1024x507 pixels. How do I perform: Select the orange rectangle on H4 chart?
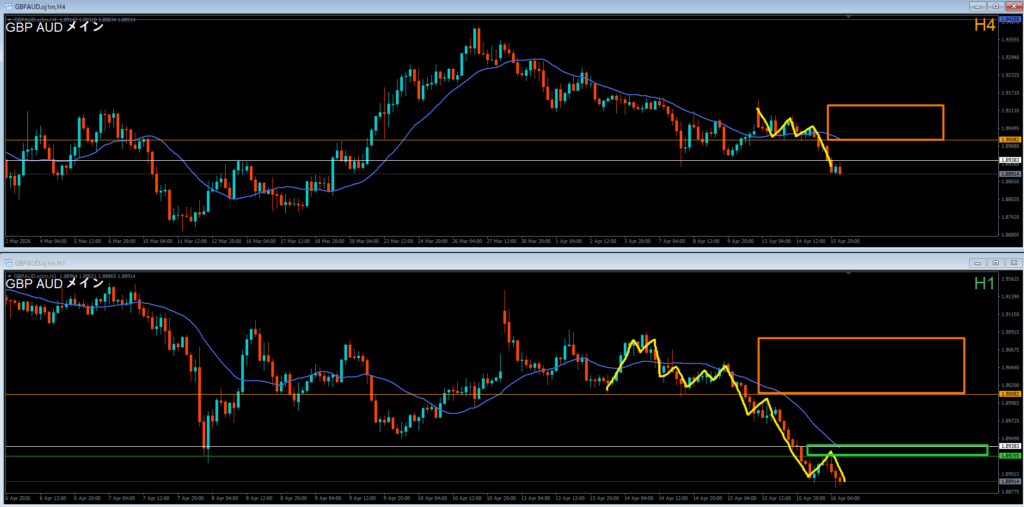pyautogui.click(x=885, y=106)
